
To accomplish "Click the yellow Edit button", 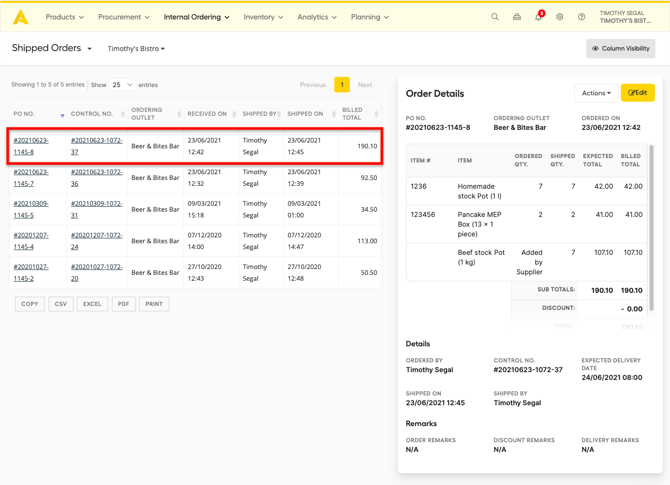I will (x=638, y=93).
